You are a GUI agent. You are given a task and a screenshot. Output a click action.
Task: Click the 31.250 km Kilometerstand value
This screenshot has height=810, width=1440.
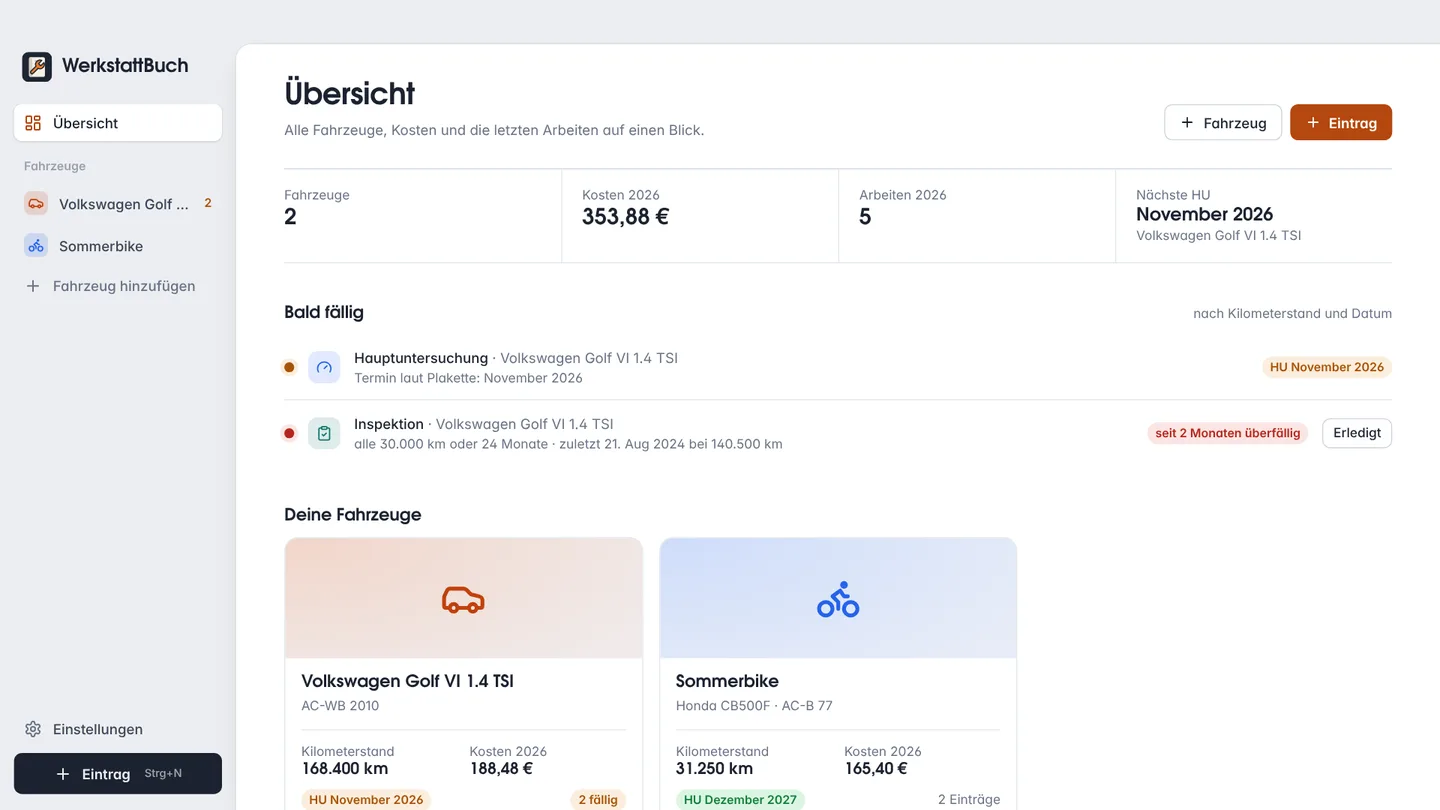point(714,768)
